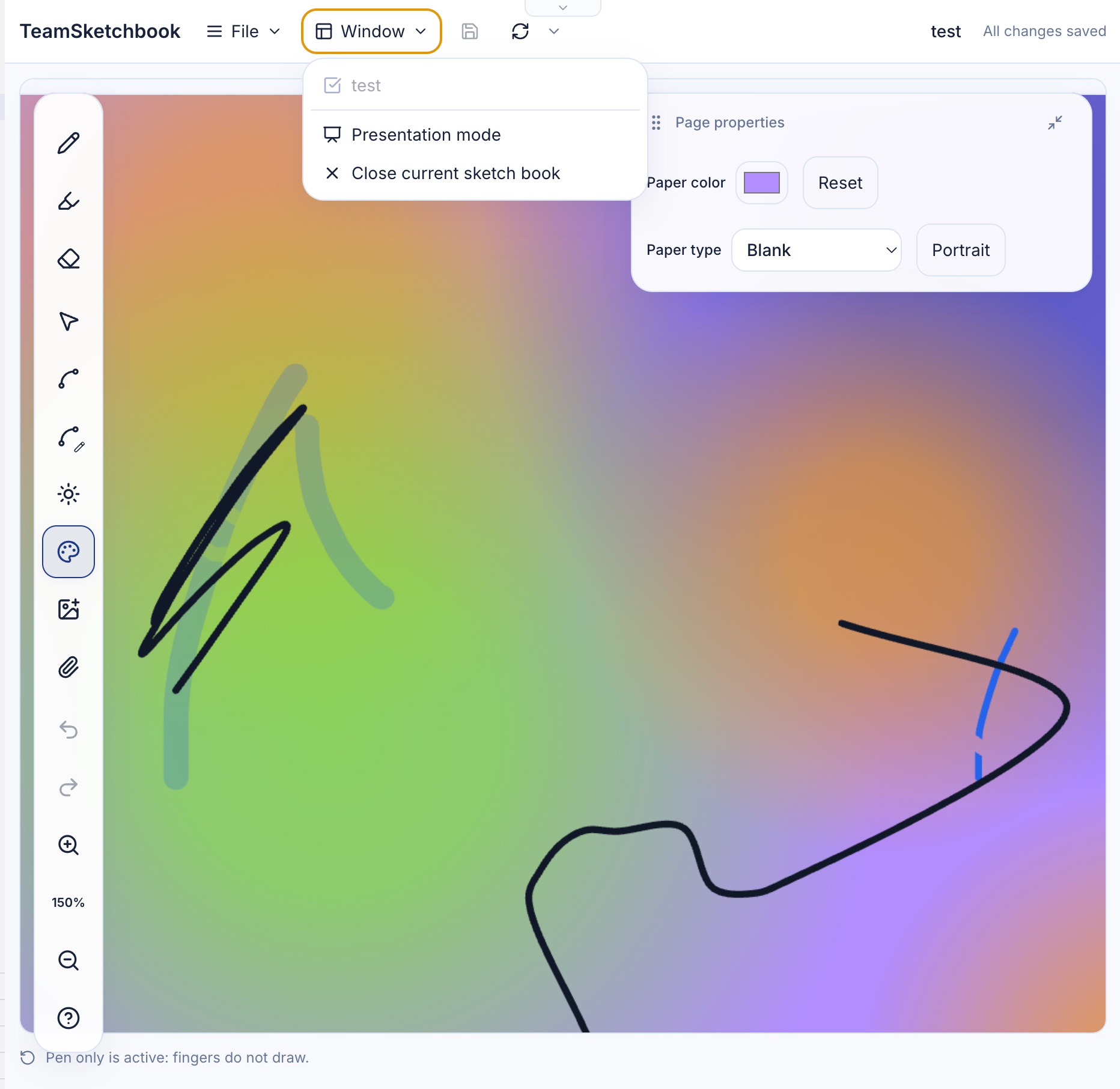Click the All changes saved status
This screenshot has height=1089, width=1120.
click(x=1044, y=31)
